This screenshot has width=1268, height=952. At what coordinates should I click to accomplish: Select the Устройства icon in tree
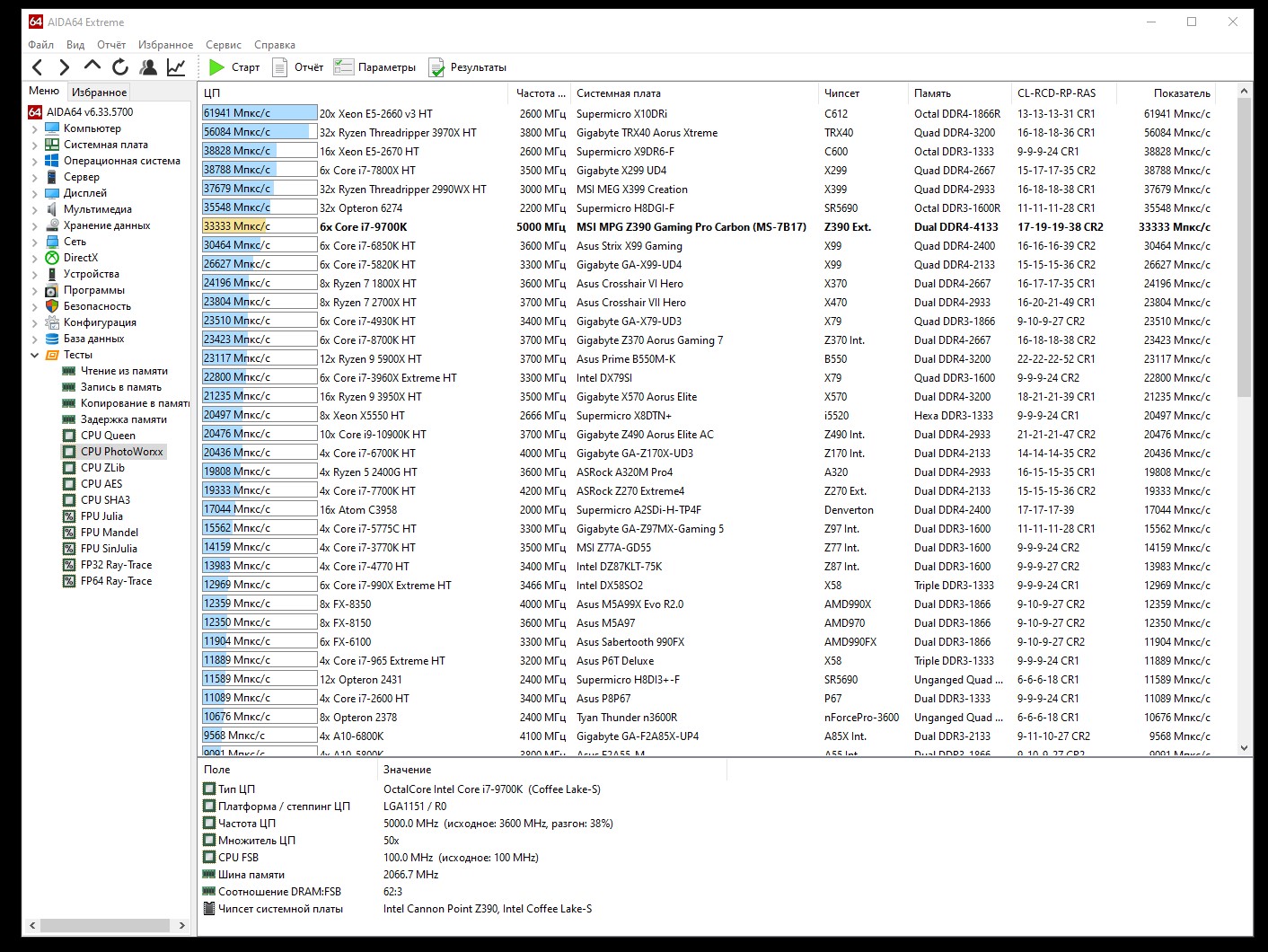click(52, 274)
